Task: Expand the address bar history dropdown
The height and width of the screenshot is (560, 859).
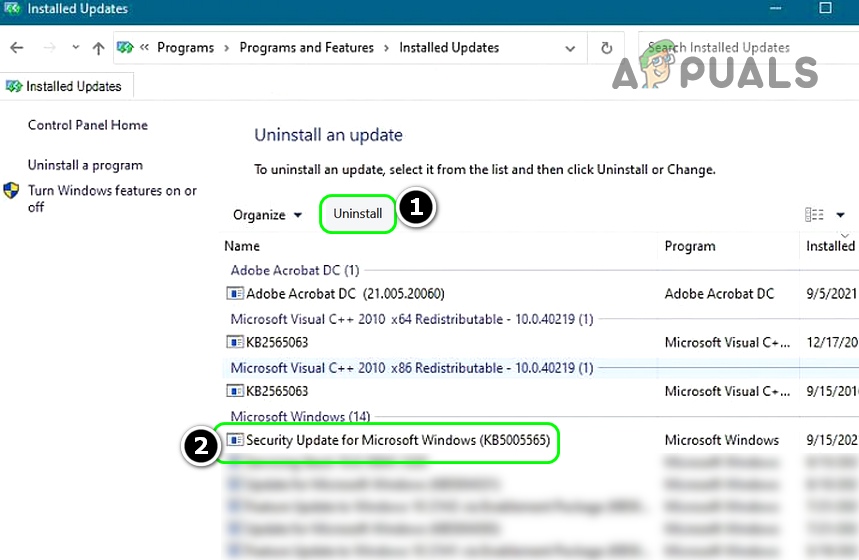Action: click(x=570, y=48)
